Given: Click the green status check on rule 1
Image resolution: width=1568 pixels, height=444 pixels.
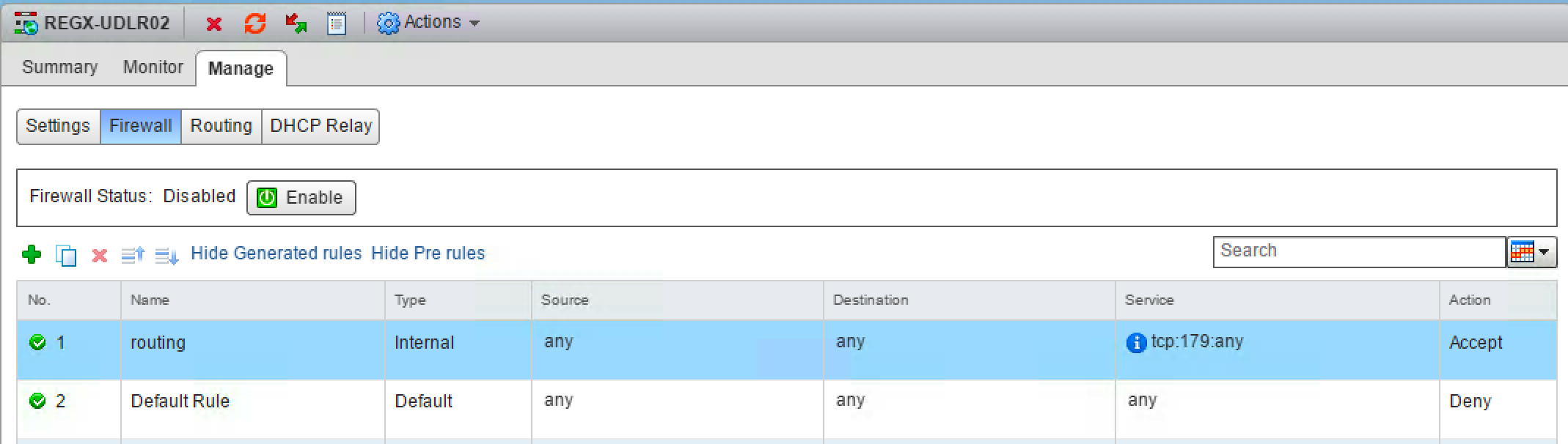Looking at the screenshot, I should pos(37,342).
